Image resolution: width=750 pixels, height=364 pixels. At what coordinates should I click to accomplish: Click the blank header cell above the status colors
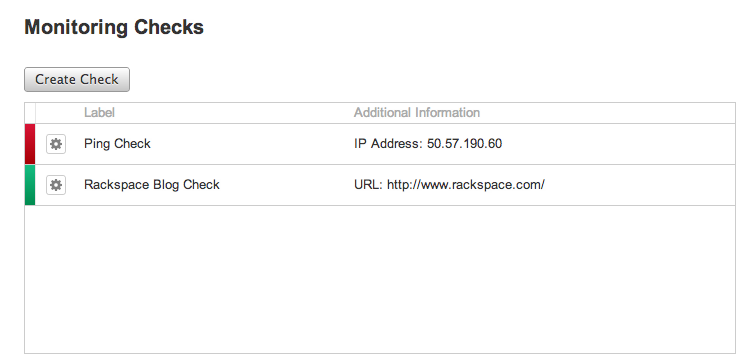click(x=30, y=113)
